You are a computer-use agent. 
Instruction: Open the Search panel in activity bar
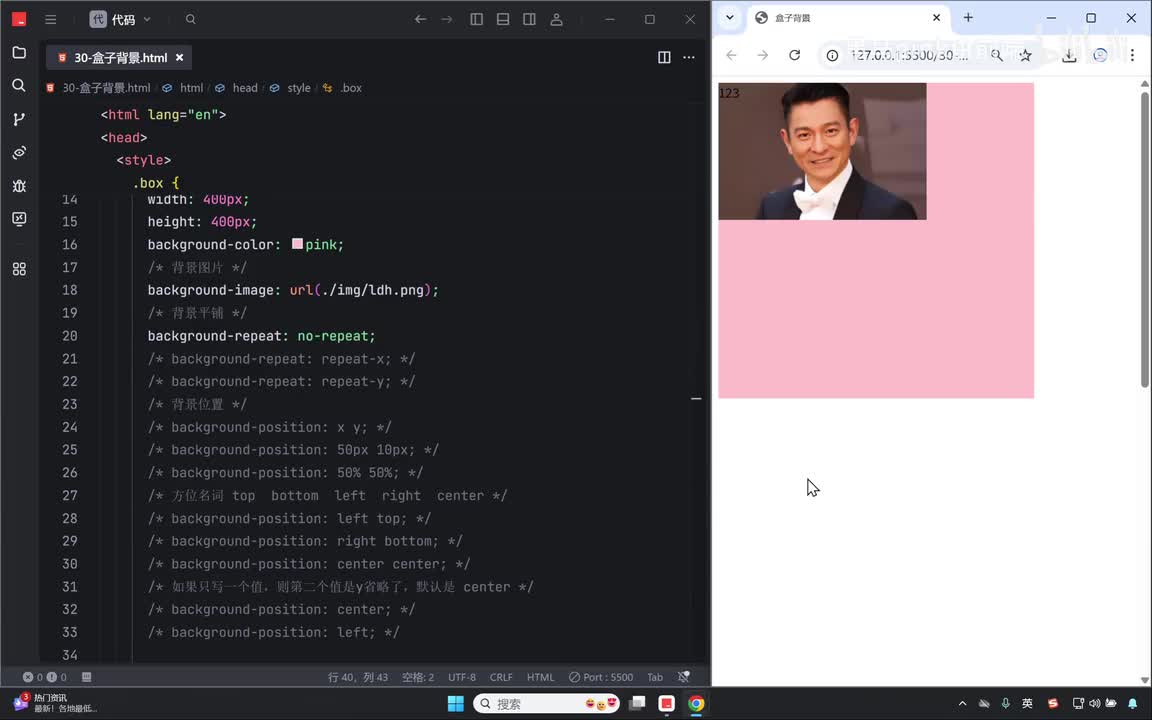[19, 85]
